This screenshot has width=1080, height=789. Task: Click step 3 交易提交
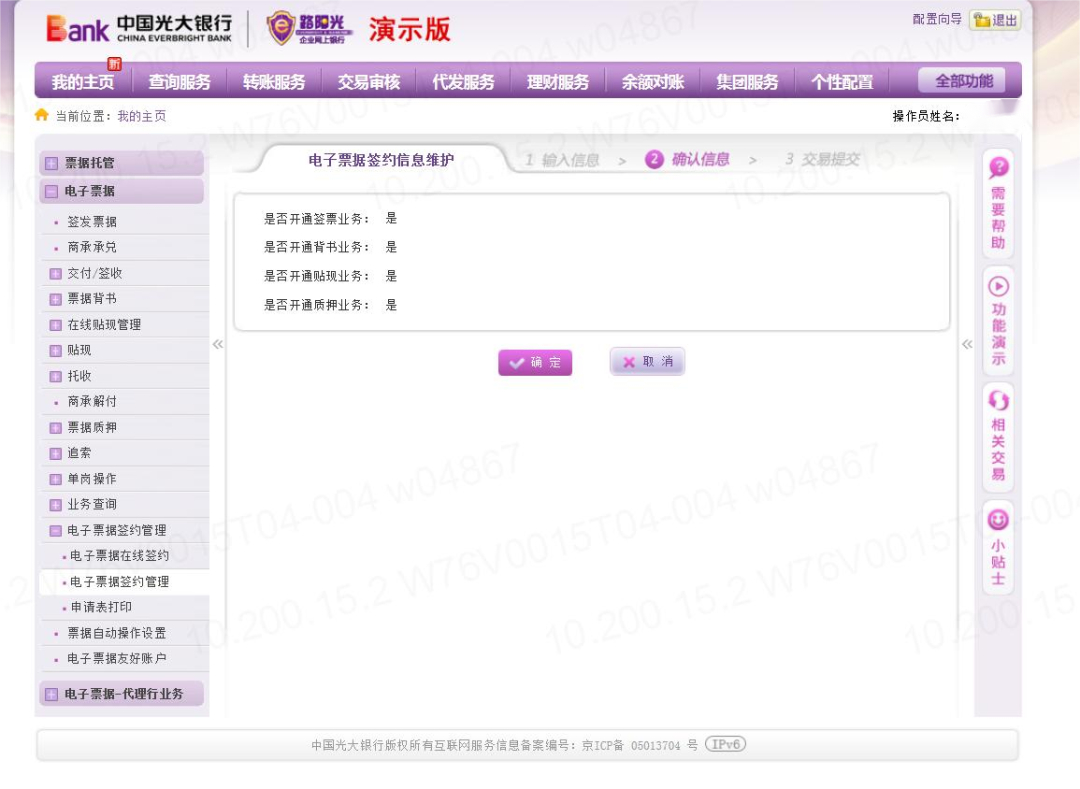point(822,159)
